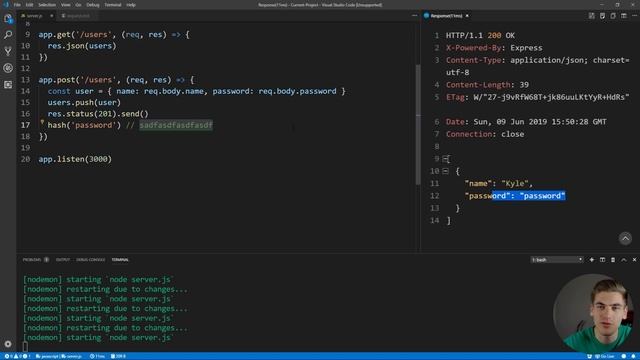Create a new terminal with plus icon
This screenshot has width=640, height=360.
tap(591, 260)
